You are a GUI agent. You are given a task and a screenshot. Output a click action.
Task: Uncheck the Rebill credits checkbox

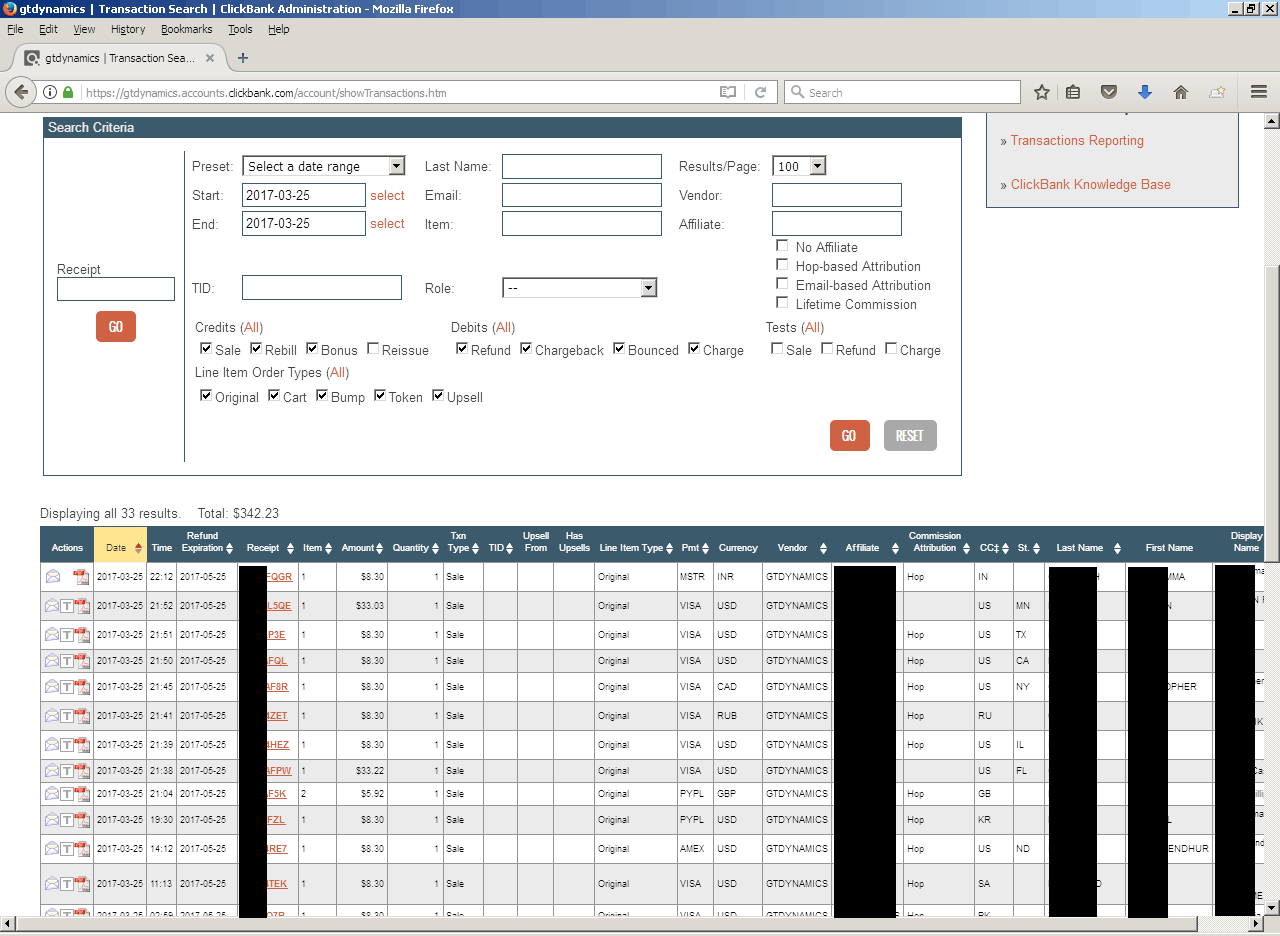(x=256, y=349)
